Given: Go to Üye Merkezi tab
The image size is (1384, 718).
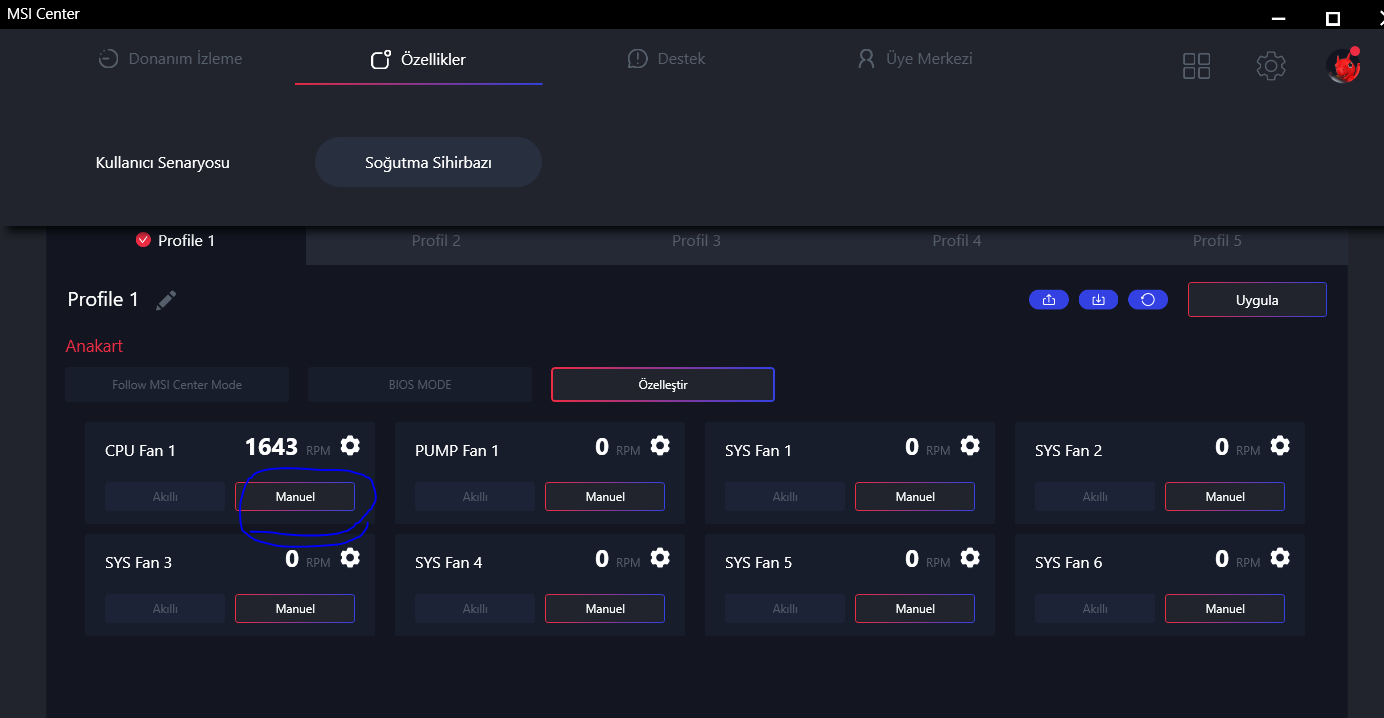Looking at the screenshot, I should [915, 59].
